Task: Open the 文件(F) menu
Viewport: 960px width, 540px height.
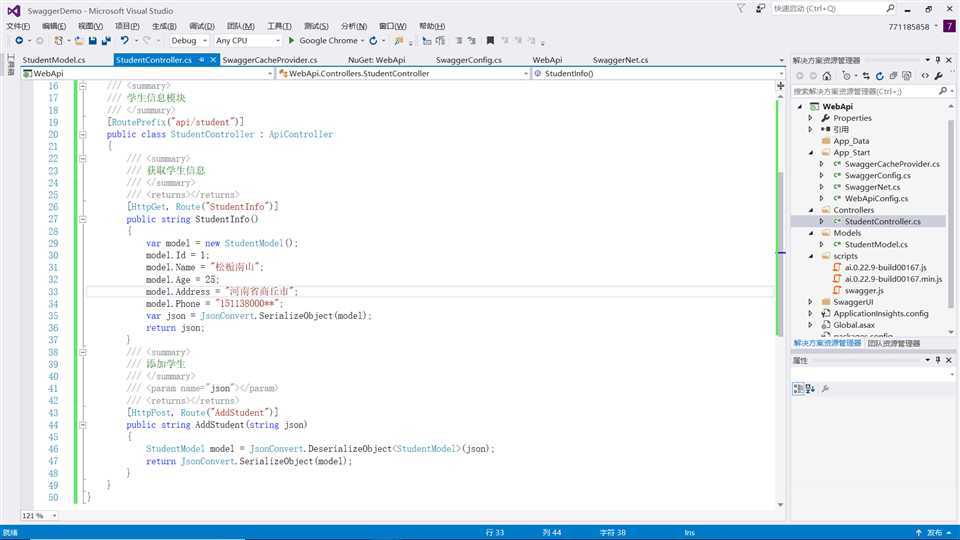Action: tap(18, 26)
